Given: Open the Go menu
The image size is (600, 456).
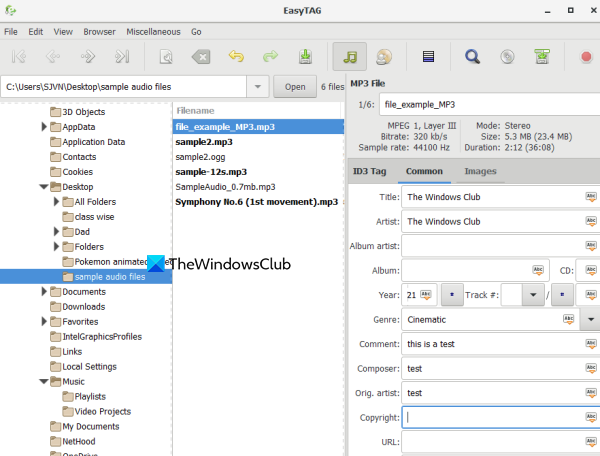Looking at the screenshot, I should 196,32.
